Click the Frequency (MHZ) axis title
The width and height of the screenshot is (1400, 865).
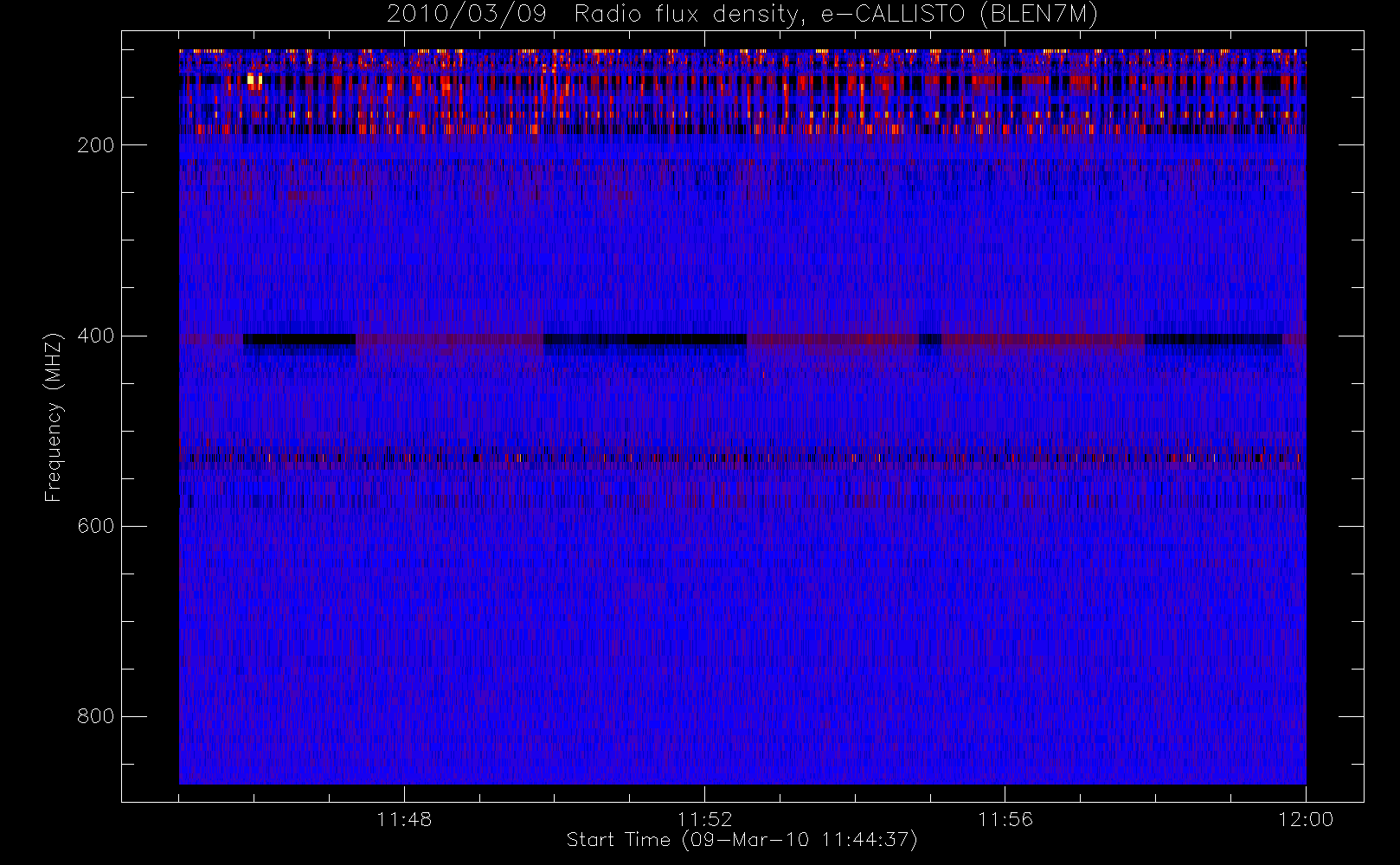click(54, 417)
